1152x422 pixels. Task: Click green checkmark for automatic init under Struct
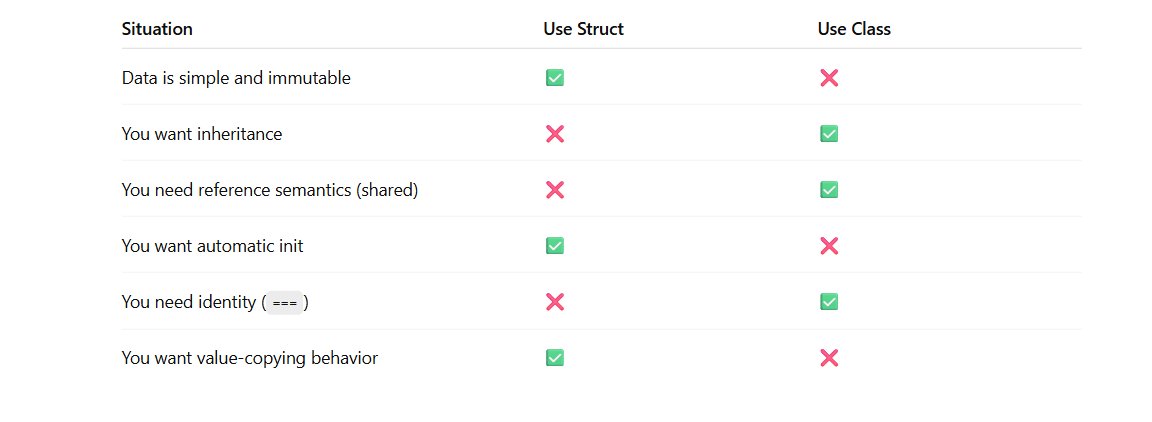tap(555, 246)
